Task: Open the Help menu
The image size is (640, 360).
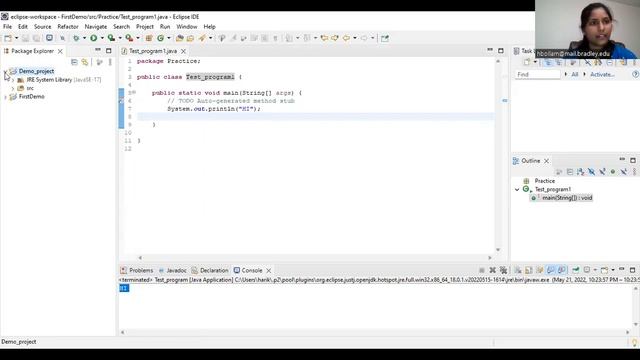Action: coord(209,27)
